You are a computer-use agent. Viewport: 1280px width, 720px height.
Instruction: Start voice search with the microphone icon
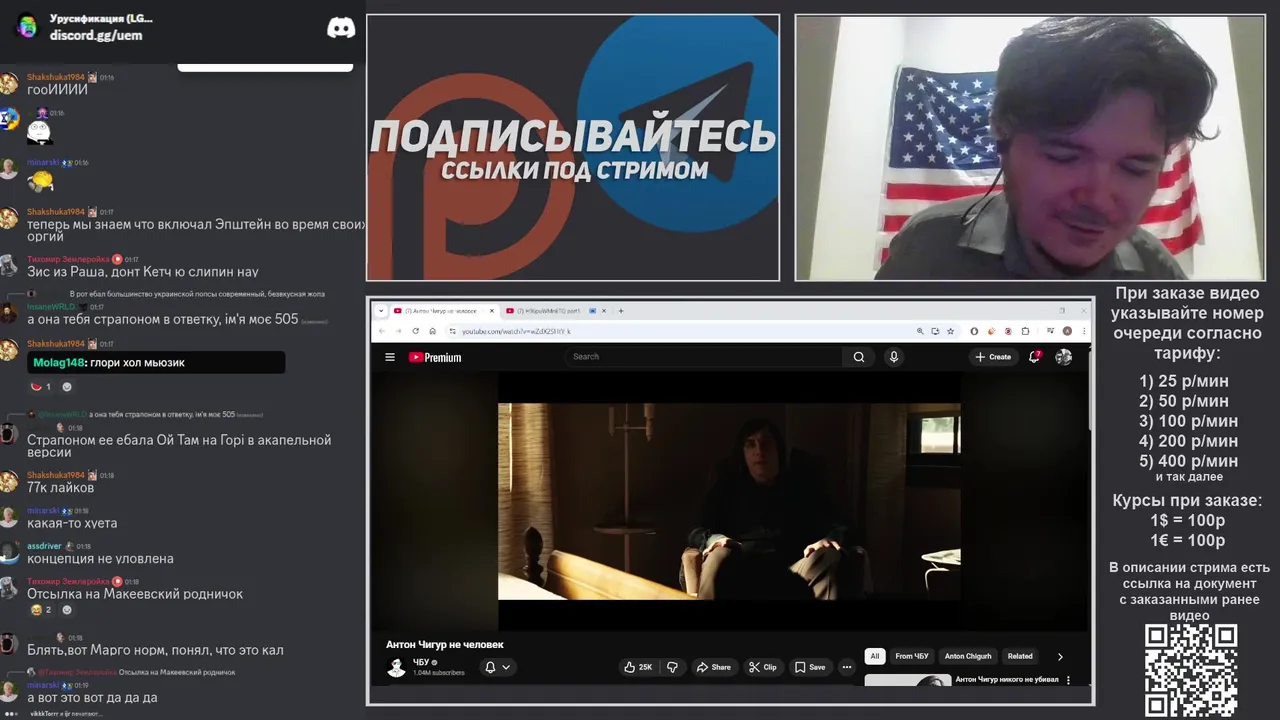click(x=894, y=357)
